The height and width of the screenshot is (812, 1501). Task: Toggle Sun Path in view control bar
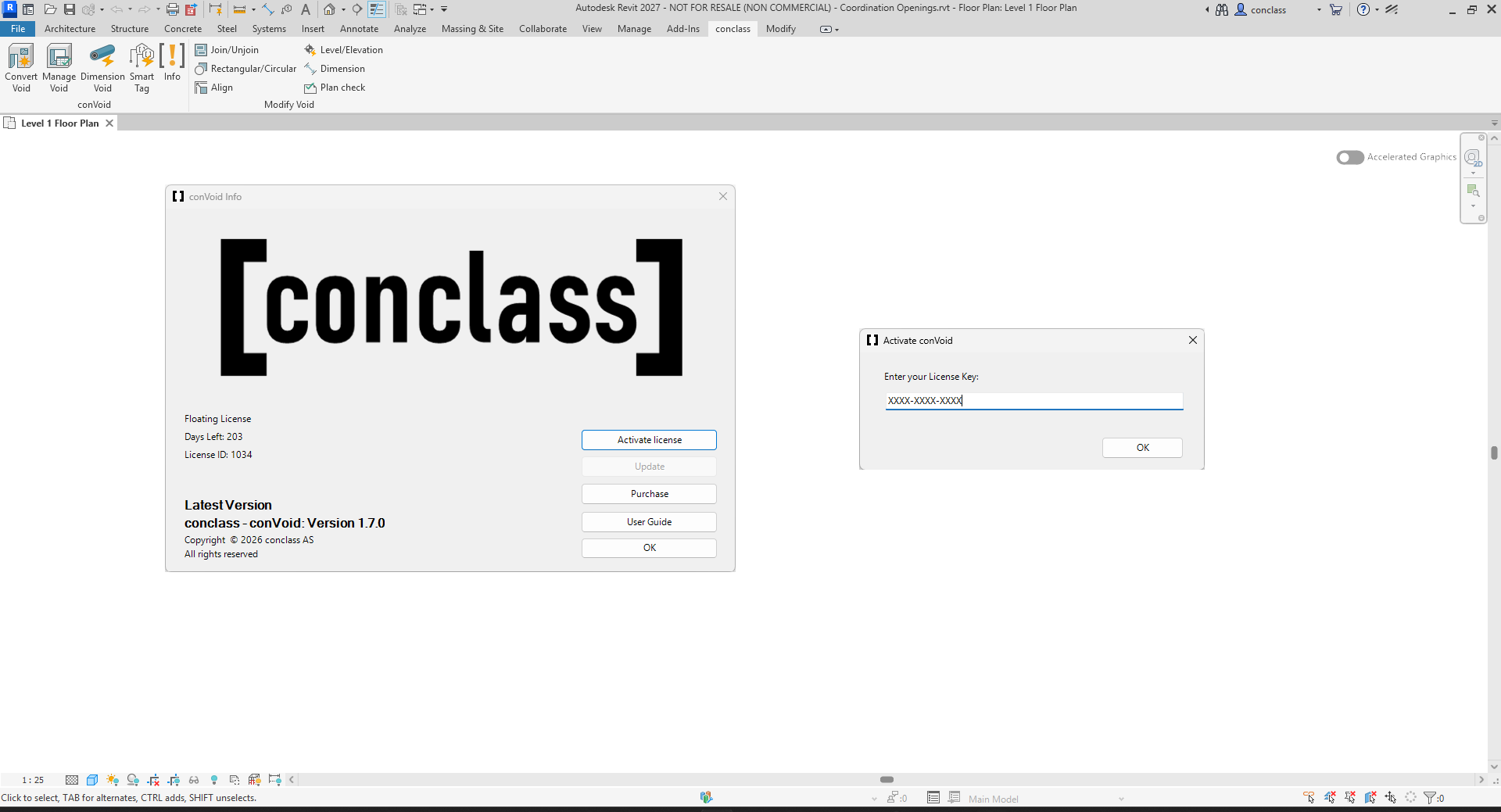(113, 780)
